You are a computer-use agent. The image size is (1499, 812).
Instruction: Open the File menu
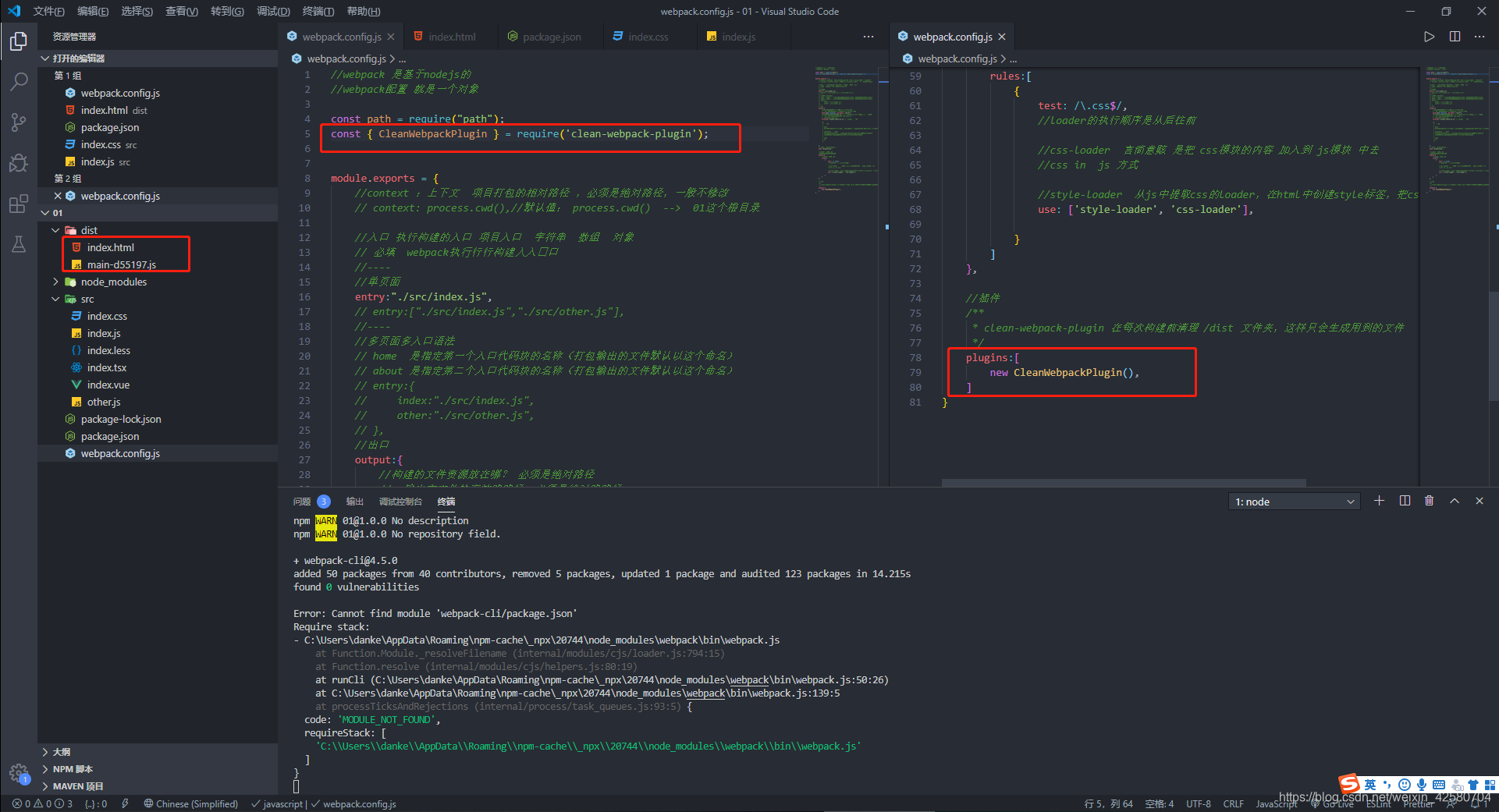[x=48, y=11]
